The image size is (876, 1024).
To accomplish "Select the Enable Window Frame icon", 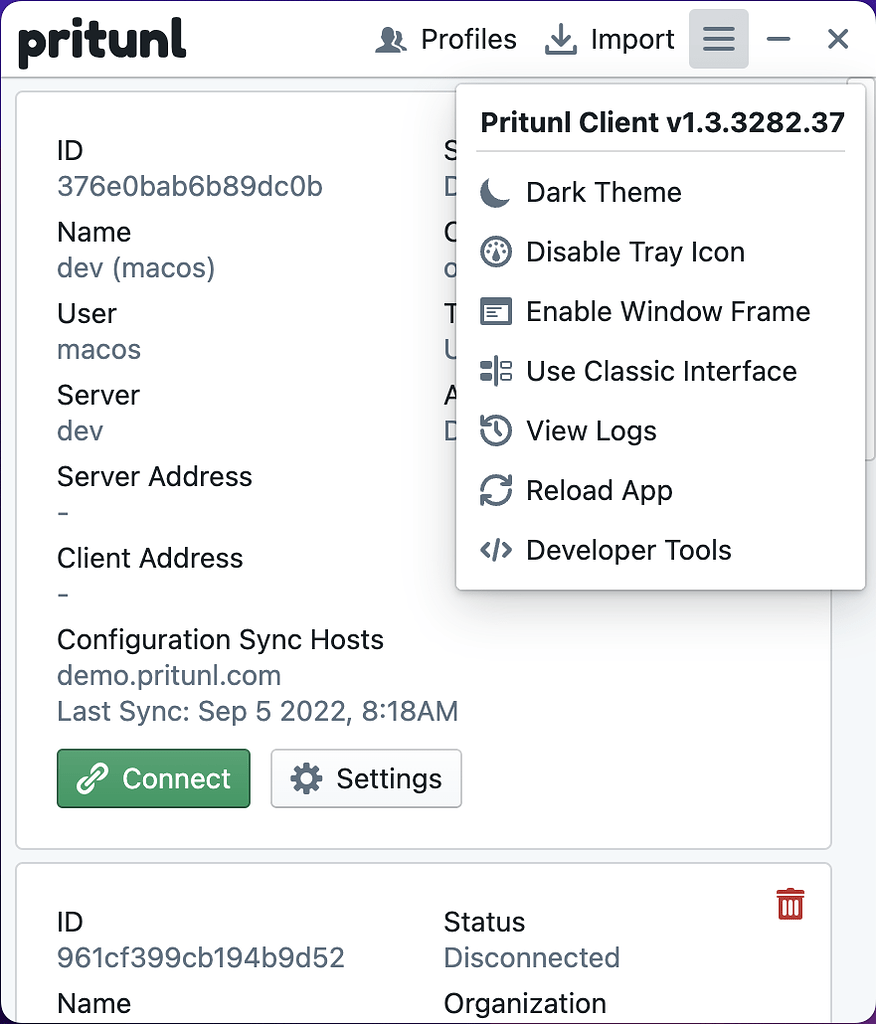I will 497,311.
